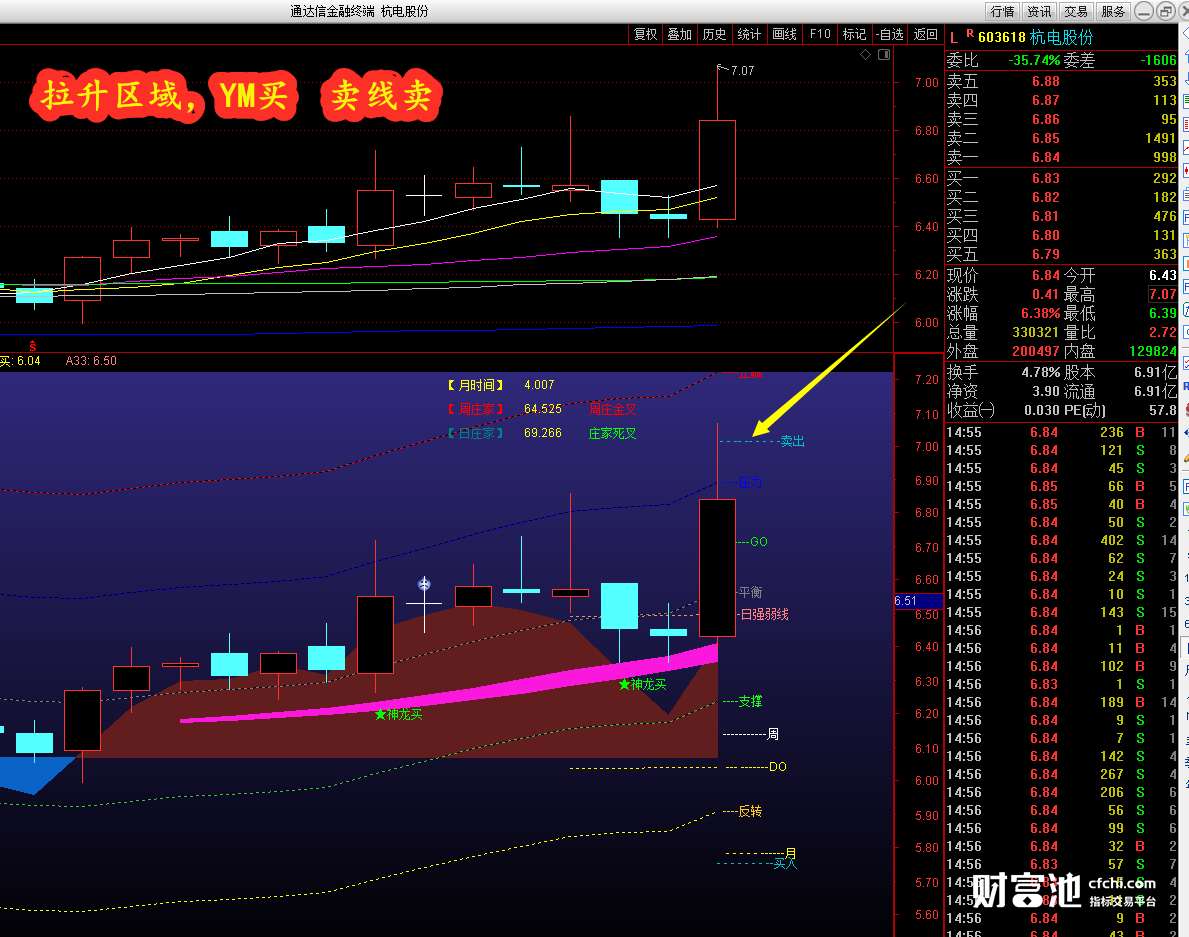Click the red S signal marker under the candles
This screenshot has width=1189, height=937.
33,346
